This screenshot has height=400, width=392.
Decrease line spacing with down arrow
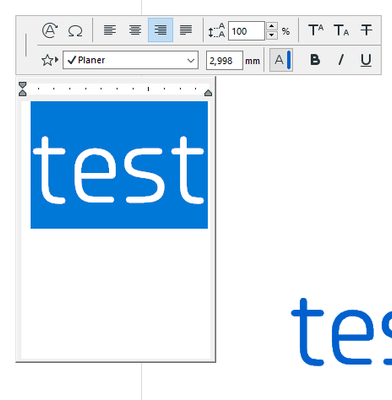[272, 35]
